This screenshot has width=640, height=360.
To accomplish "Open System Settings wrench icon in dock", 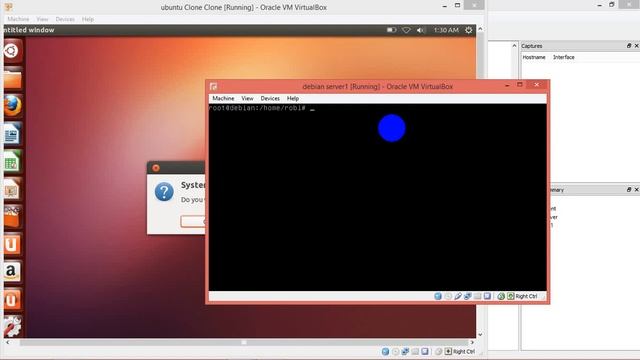I will pyautogui.click(x=12, y=327).
